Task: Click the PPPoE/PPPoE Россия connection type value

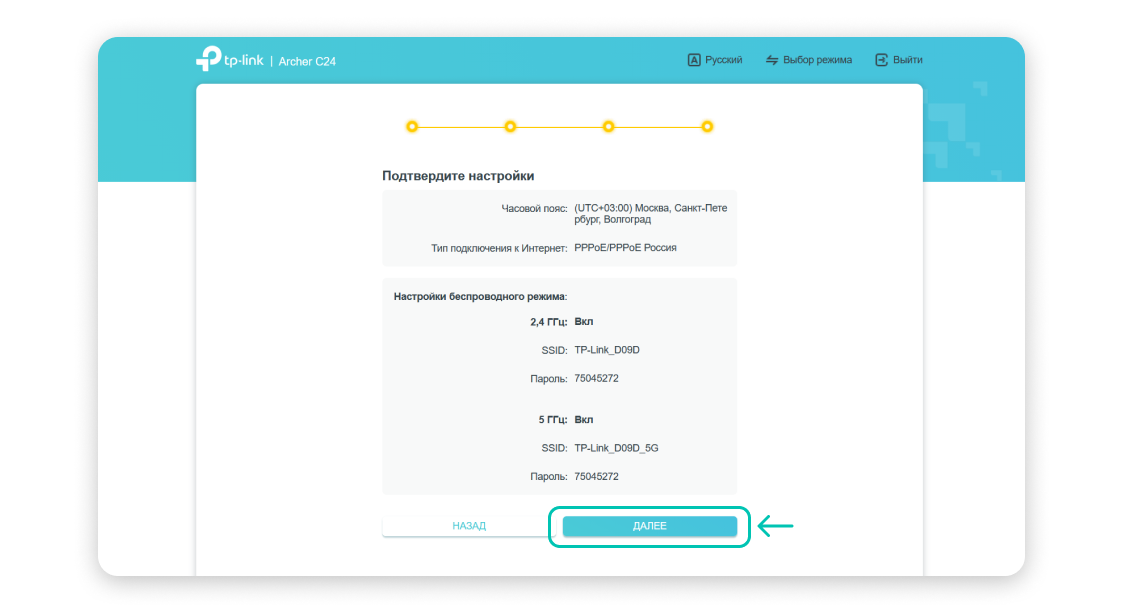Action: pyautogui.click(x=625, y=248)
